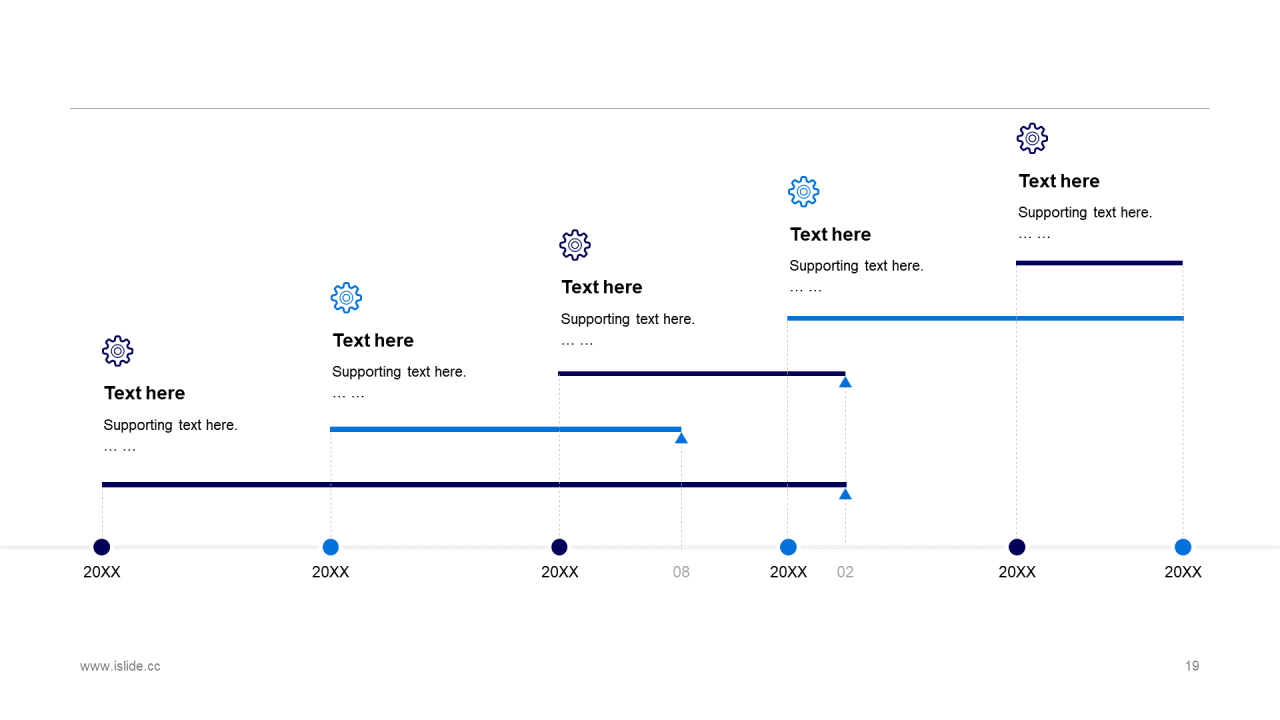The image size is (1280, 720).
Task: Open the www.islide.cc link
Action: coord(120,666)
